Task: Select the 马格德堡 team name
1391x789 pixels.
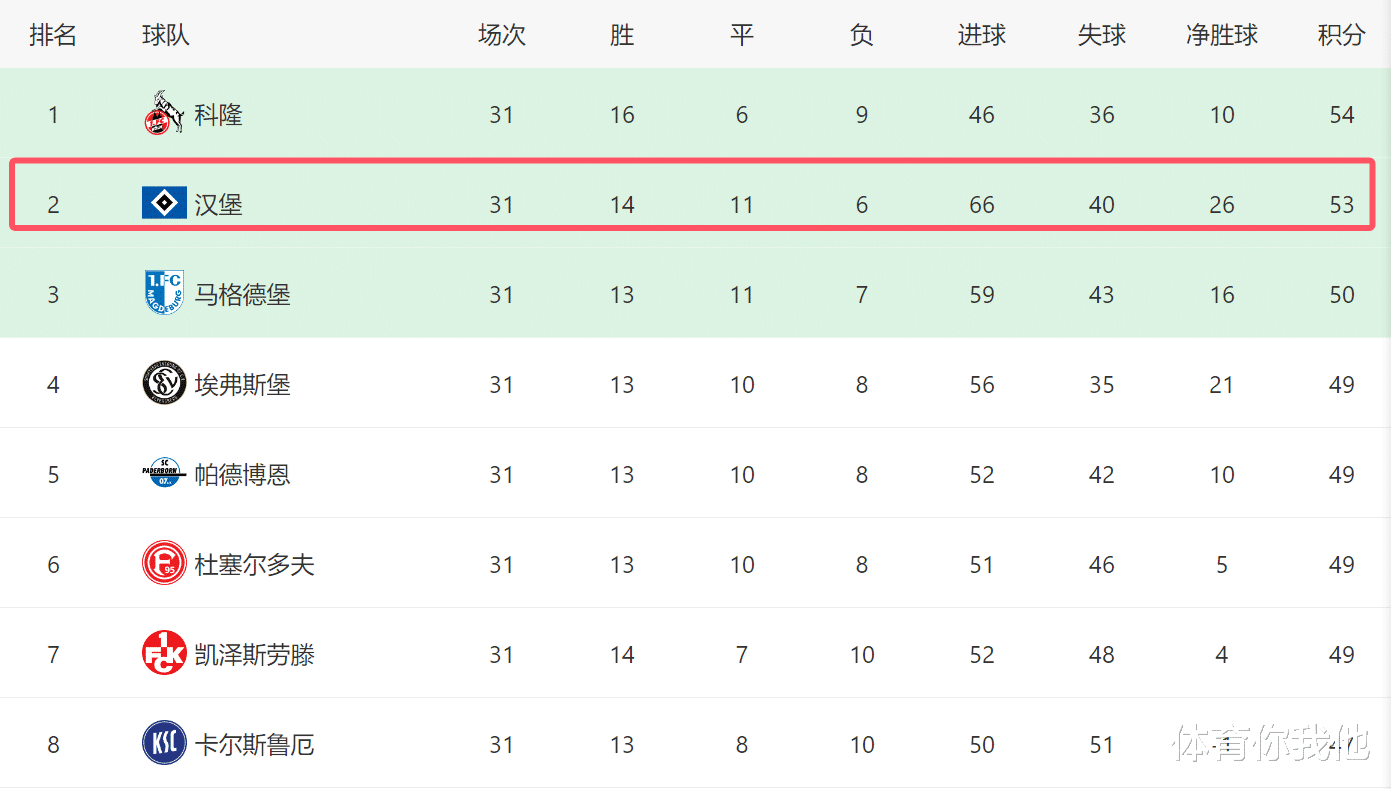Action: [x=242, y=295]
